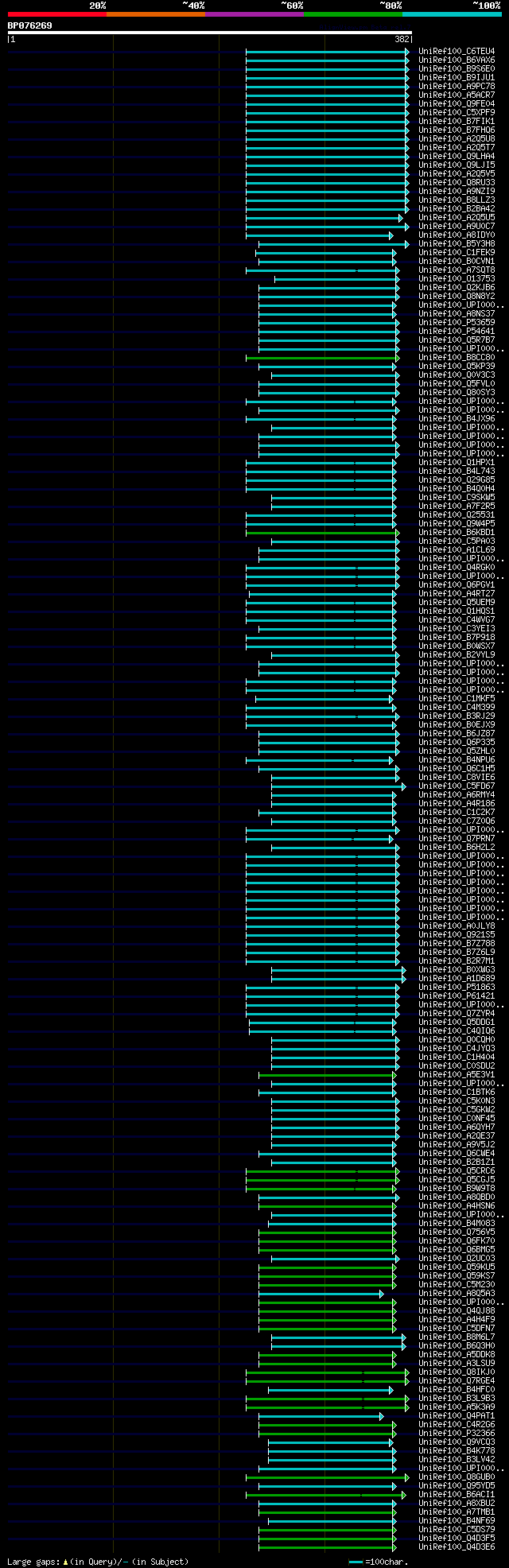Click the UniRef100_B7FIK1 label
This screenshot has width=509, height=1568.
tap(457, 122)
